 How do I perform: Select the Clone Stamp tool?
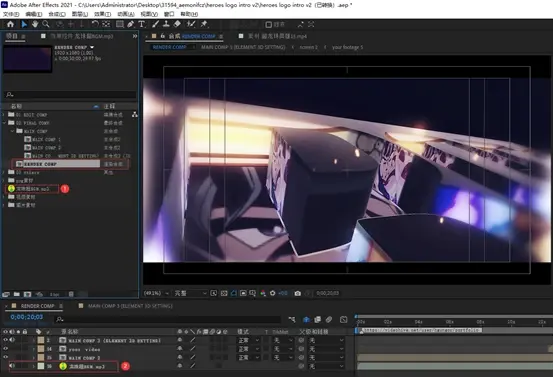(166, 24)
